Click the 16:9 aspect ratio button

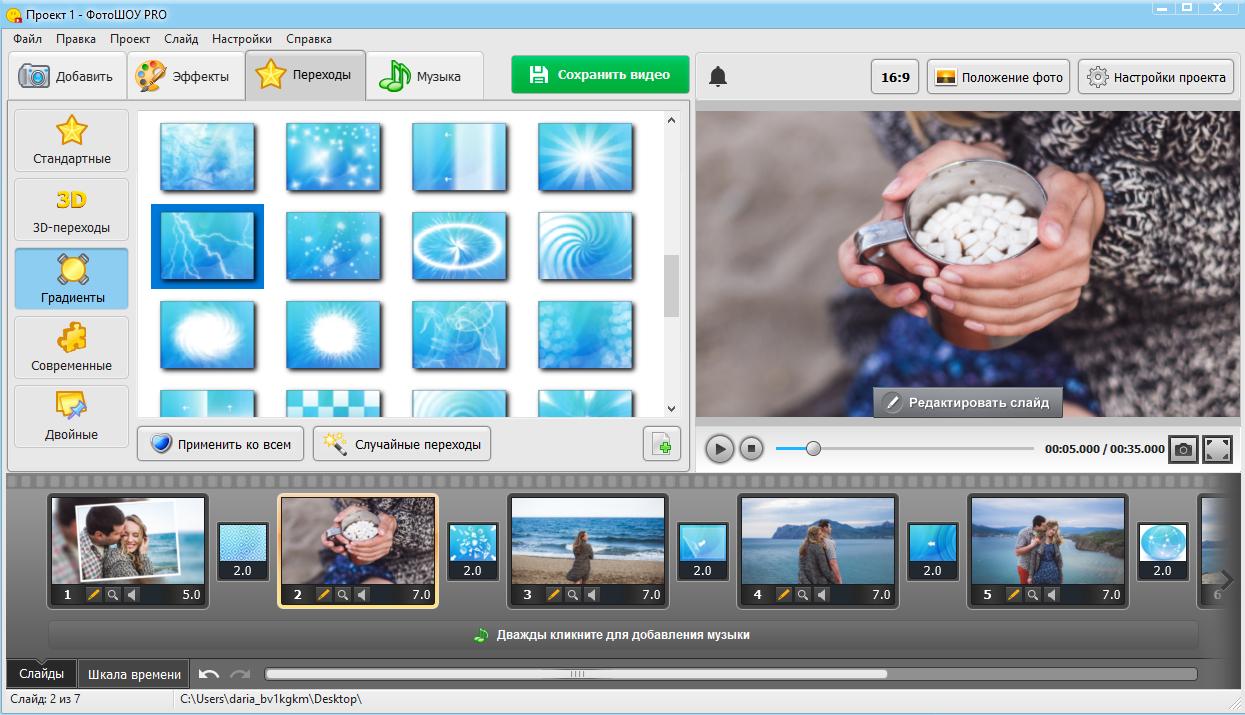click(x=894, y=77)
